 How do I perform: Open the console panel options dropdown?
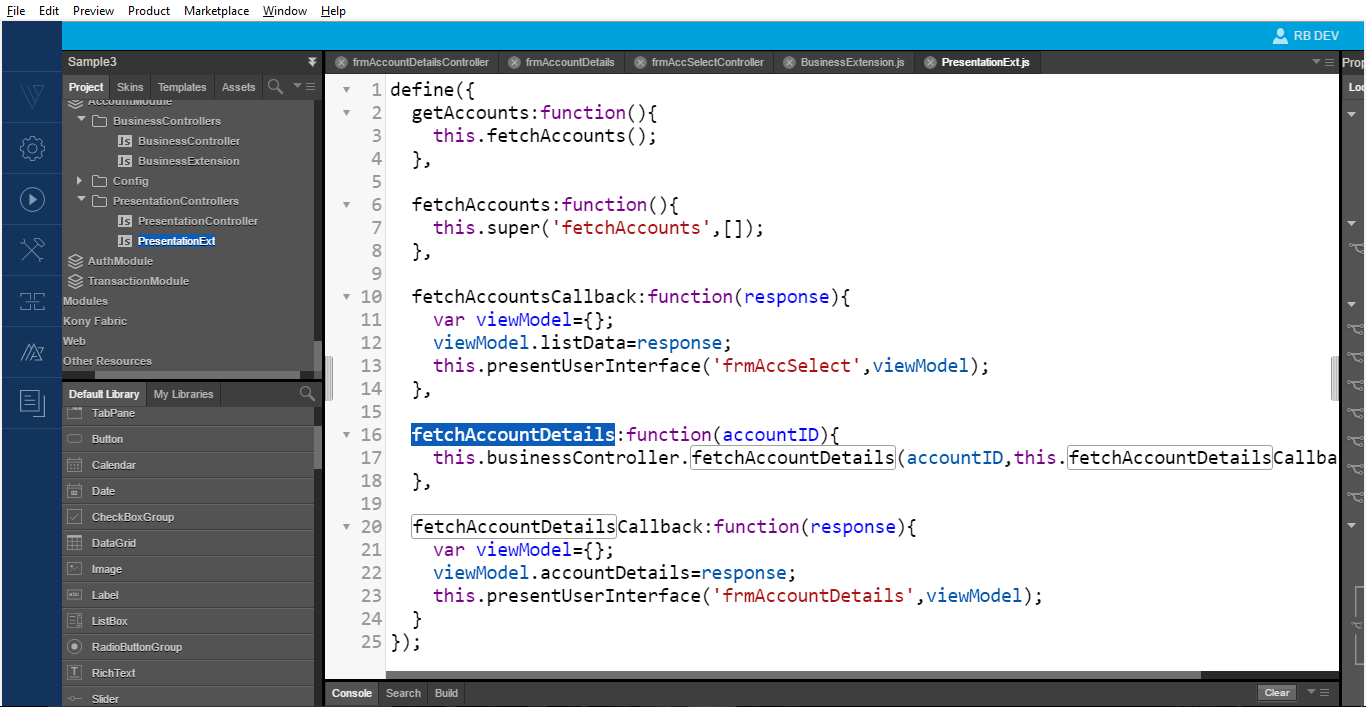1320,692
